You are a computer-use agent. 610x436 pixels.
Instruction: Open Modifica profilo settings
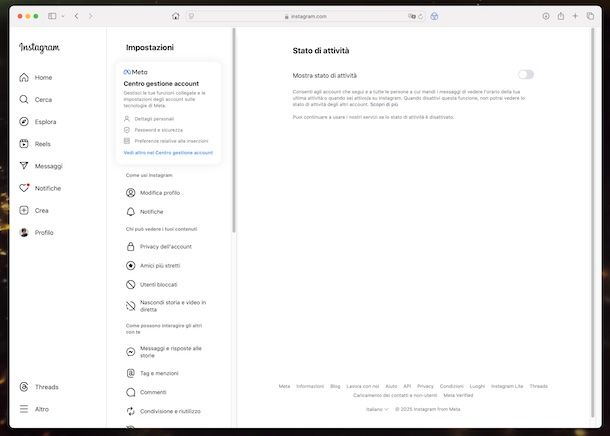153,193
